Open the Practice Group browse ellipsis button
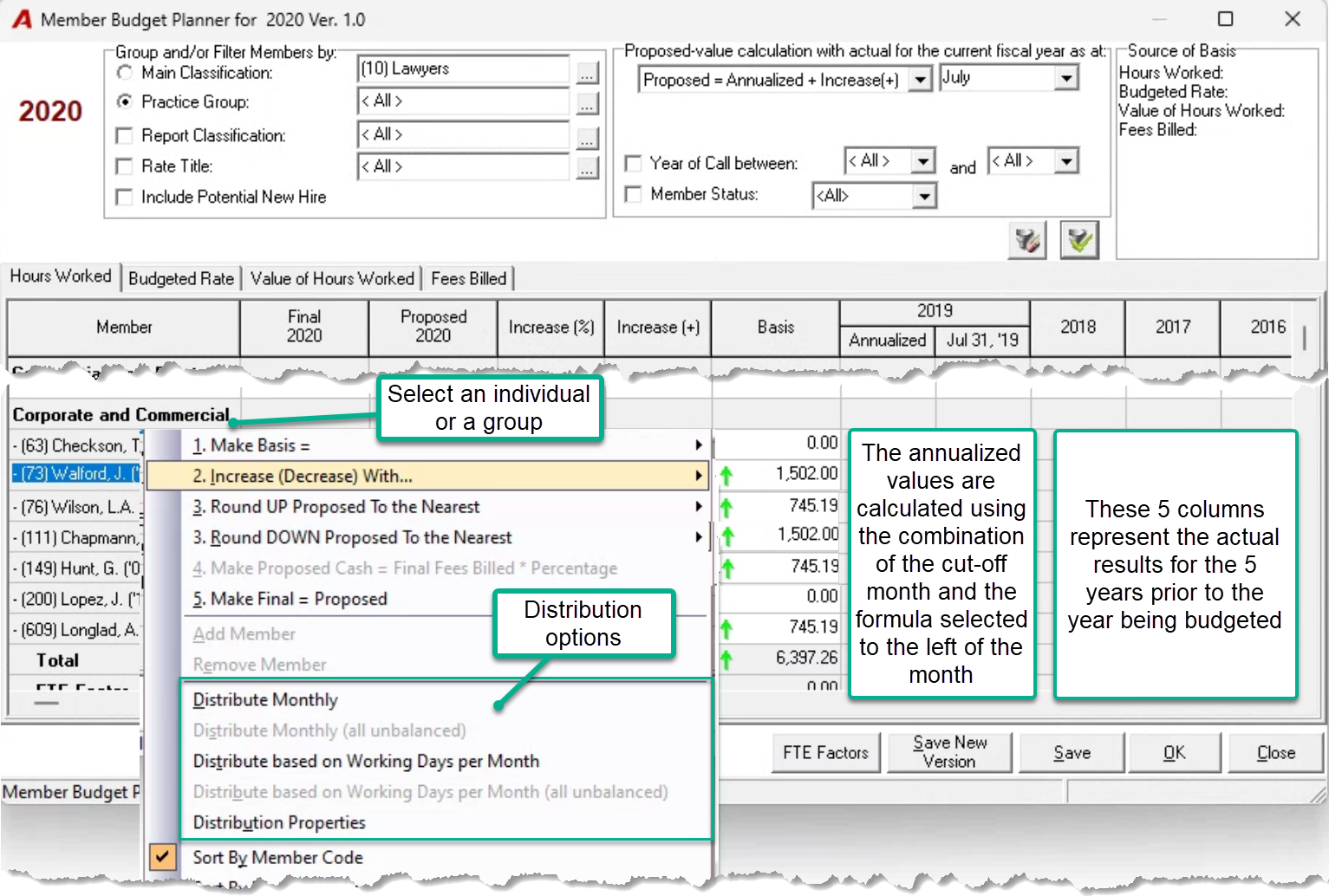Viewport: 1329px width, 896px height. [587, 104]
